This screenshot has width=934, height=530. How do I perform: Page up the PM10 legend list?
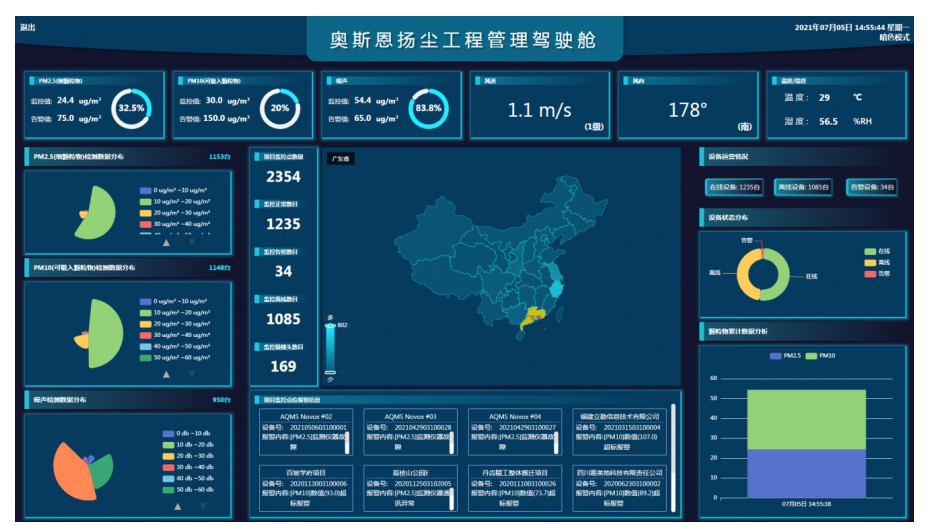pos(167,374)
